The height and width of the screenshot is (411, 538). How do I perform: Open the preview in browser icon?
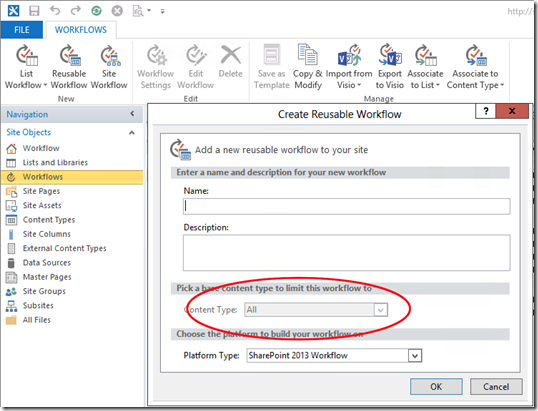click(x=138, y=11)
